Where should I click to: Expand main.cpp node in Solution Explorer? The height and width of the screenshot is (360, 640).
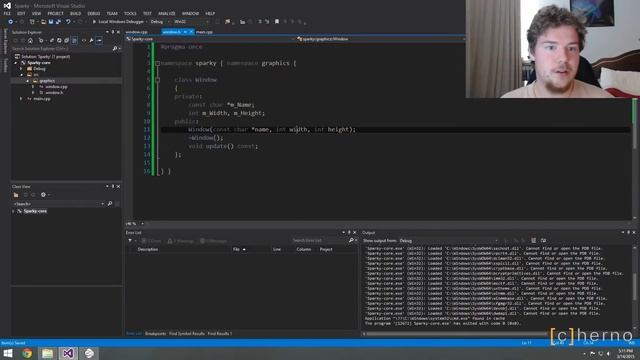coord(21,99)
